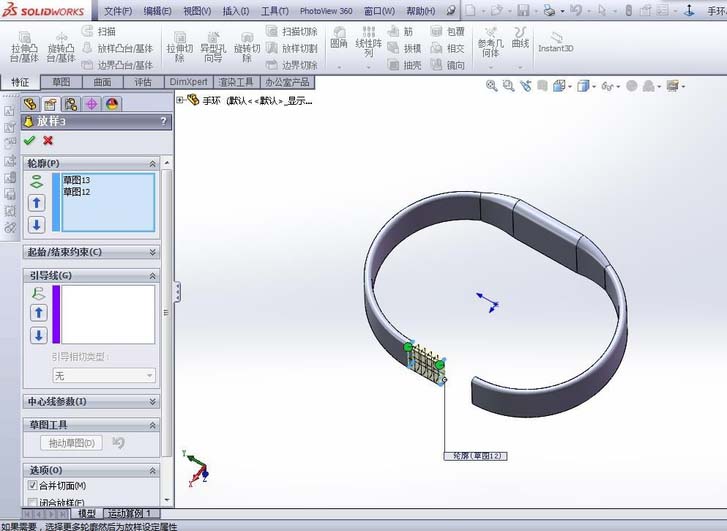Cancel the loft with the red X
727x531 pixels.
pyautogui.click(x=48, y=141)
